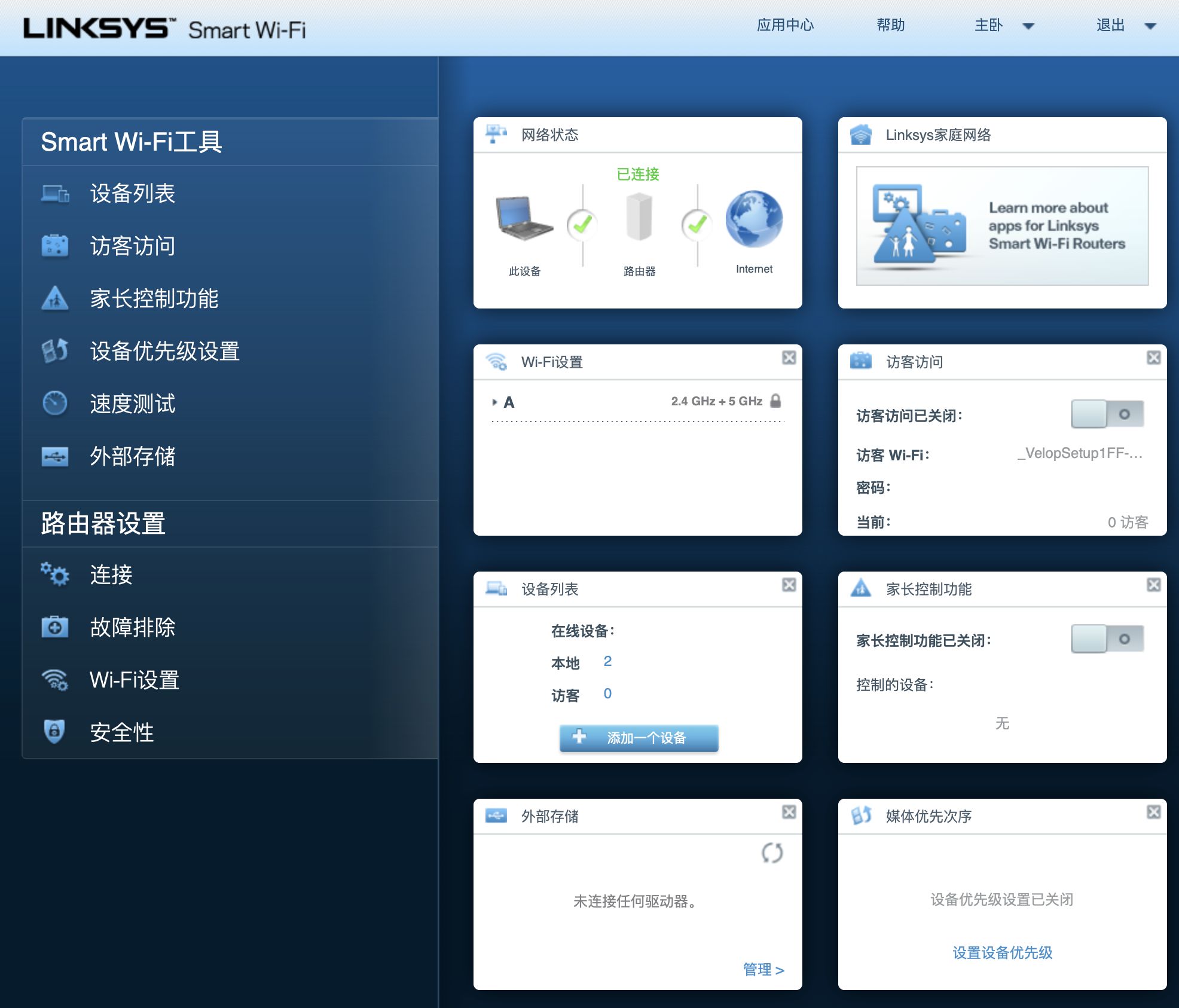Viewport: 1179px width, 1008px height.
Task: Click the laptop 此设备 icon in network status
Action: tap(524, 218)
